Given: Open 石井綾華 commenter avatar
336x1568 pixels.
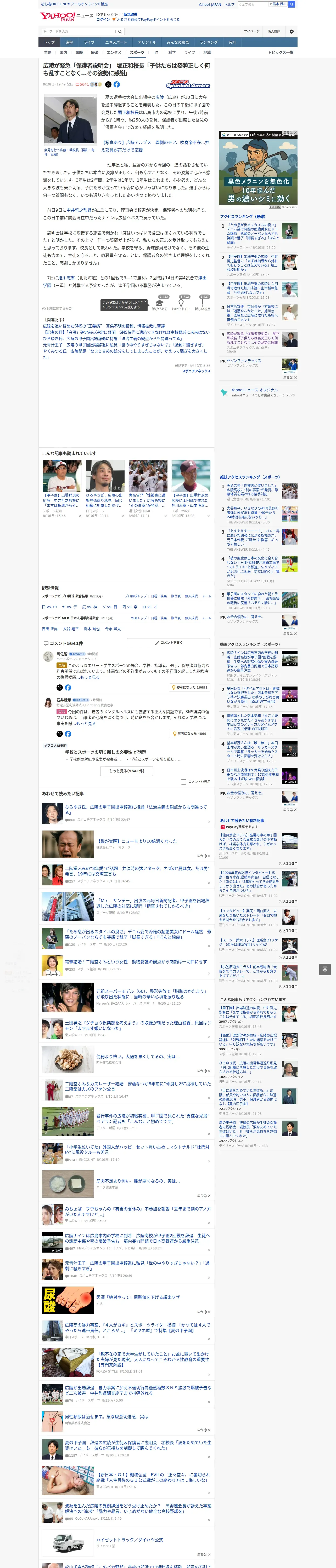Looking at the screenshot, I should (48, 702).
